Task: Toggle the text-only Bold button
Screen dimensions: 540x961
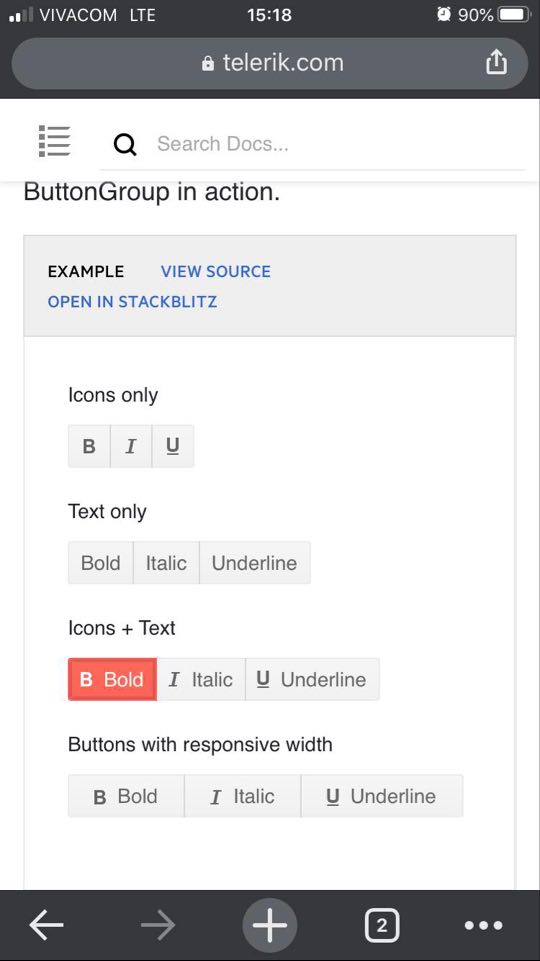Action: point(101,563)
